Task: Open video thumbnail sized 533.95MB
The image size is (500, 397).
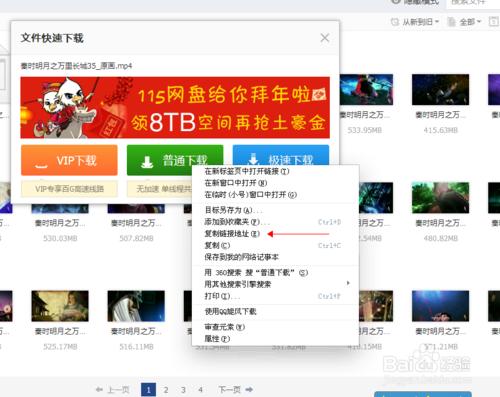Action: [x=366, y=90]
